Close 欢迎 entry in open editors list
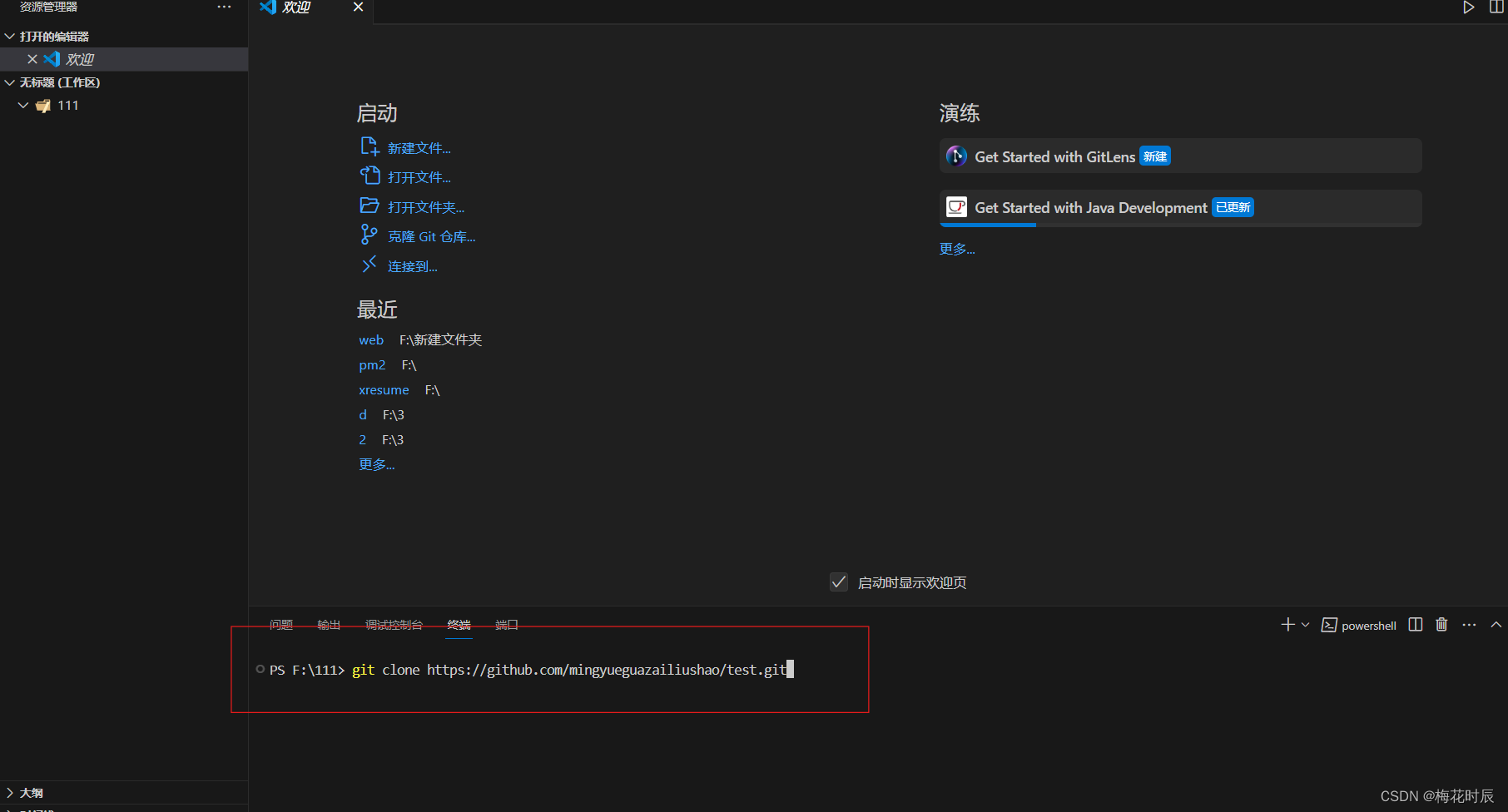This screenshot has width=1508, height=812. [32, 59]
